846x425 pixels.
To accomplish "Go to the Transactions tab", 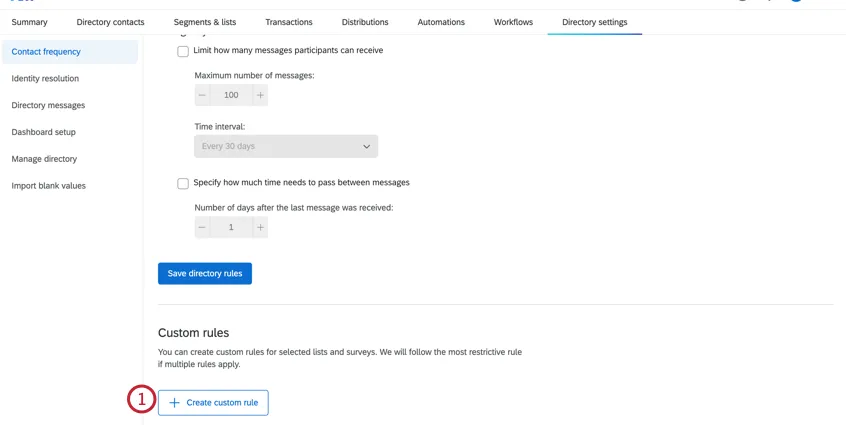I will click(x=289, y=22).
